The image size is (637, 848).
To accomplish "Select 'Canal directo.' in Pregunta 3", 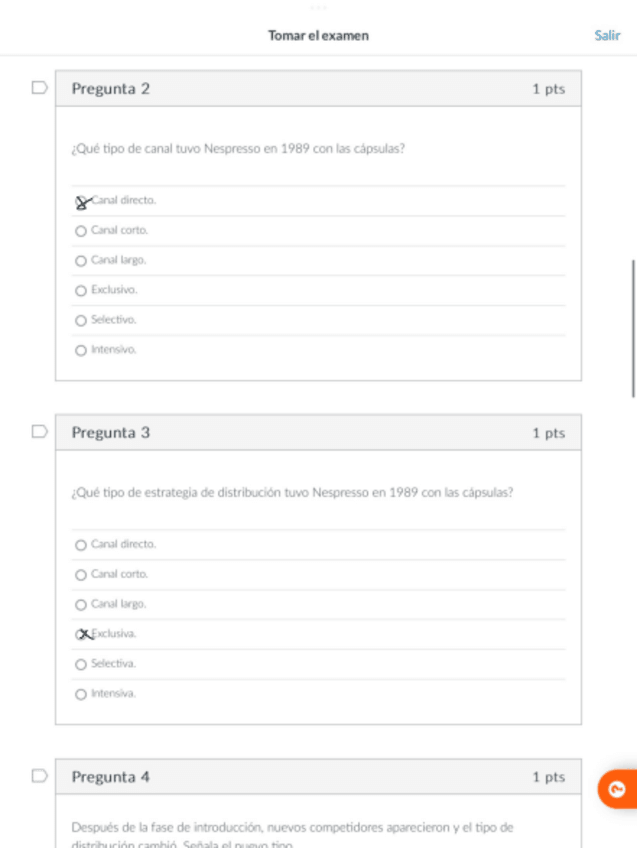I will coord(81,545).
